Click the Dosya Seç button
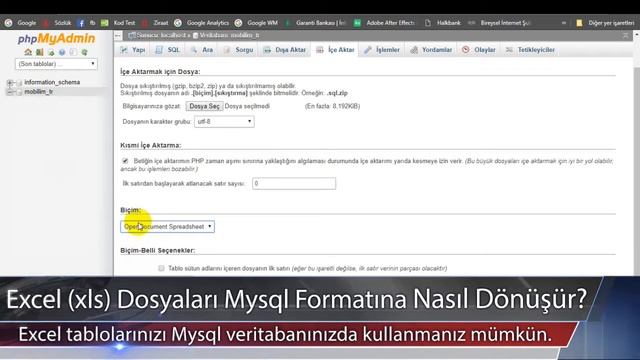 pos(204,106)
